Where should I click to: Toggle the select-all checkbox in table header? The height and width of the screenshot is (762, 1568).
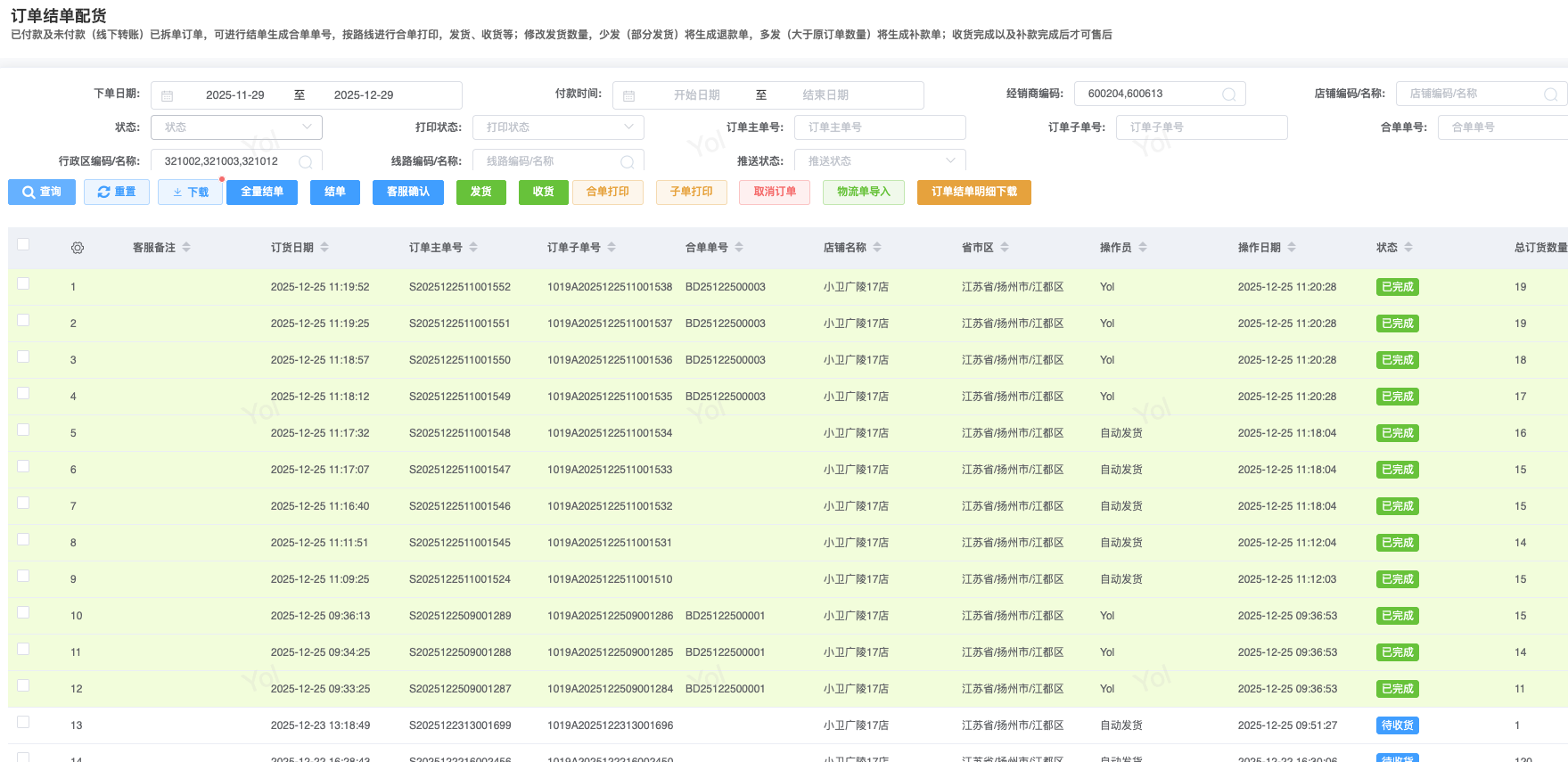(x=23, y=244)
